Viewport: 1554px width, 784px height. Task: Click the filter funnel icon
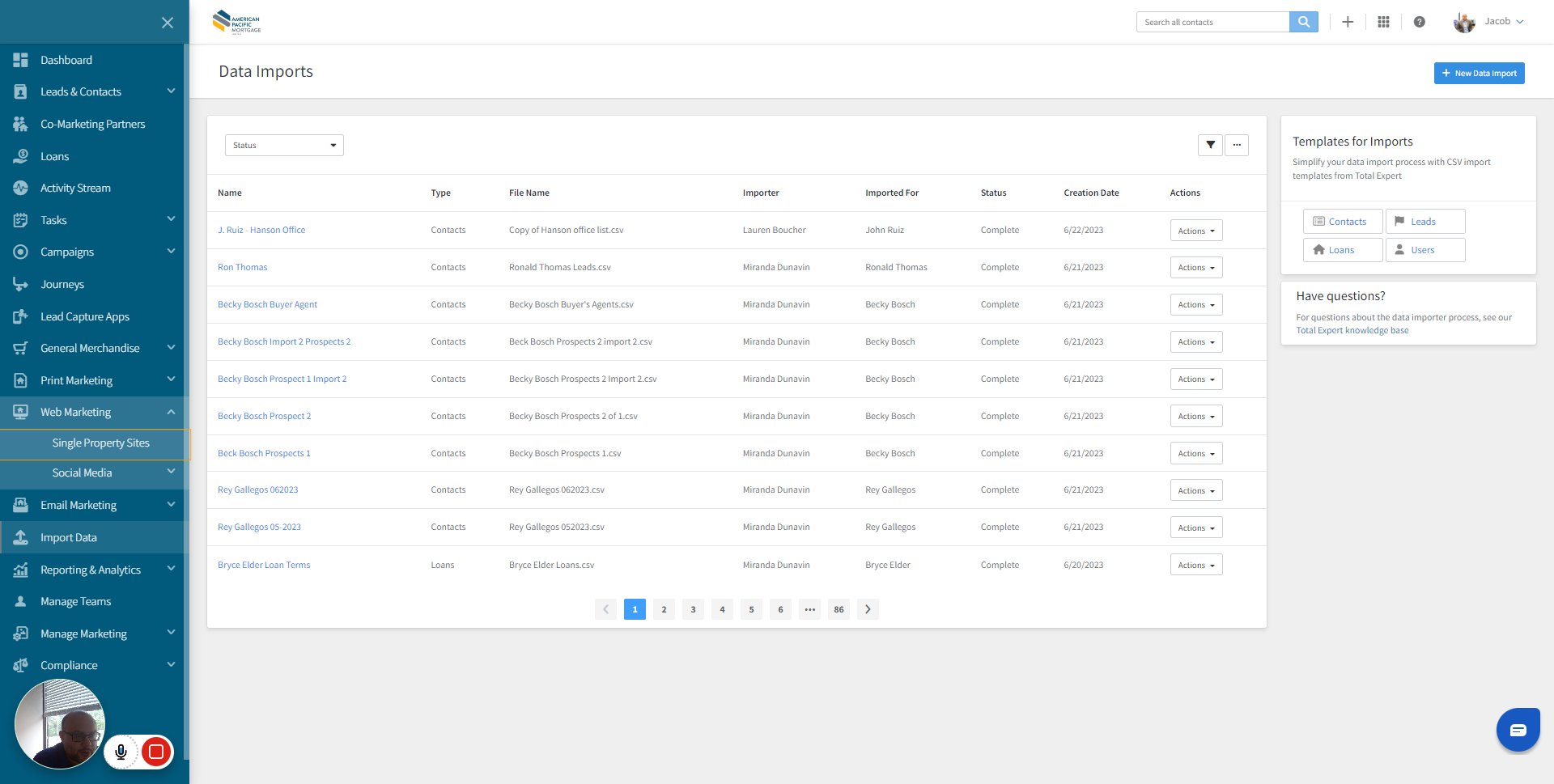(x=1210, y=145)
